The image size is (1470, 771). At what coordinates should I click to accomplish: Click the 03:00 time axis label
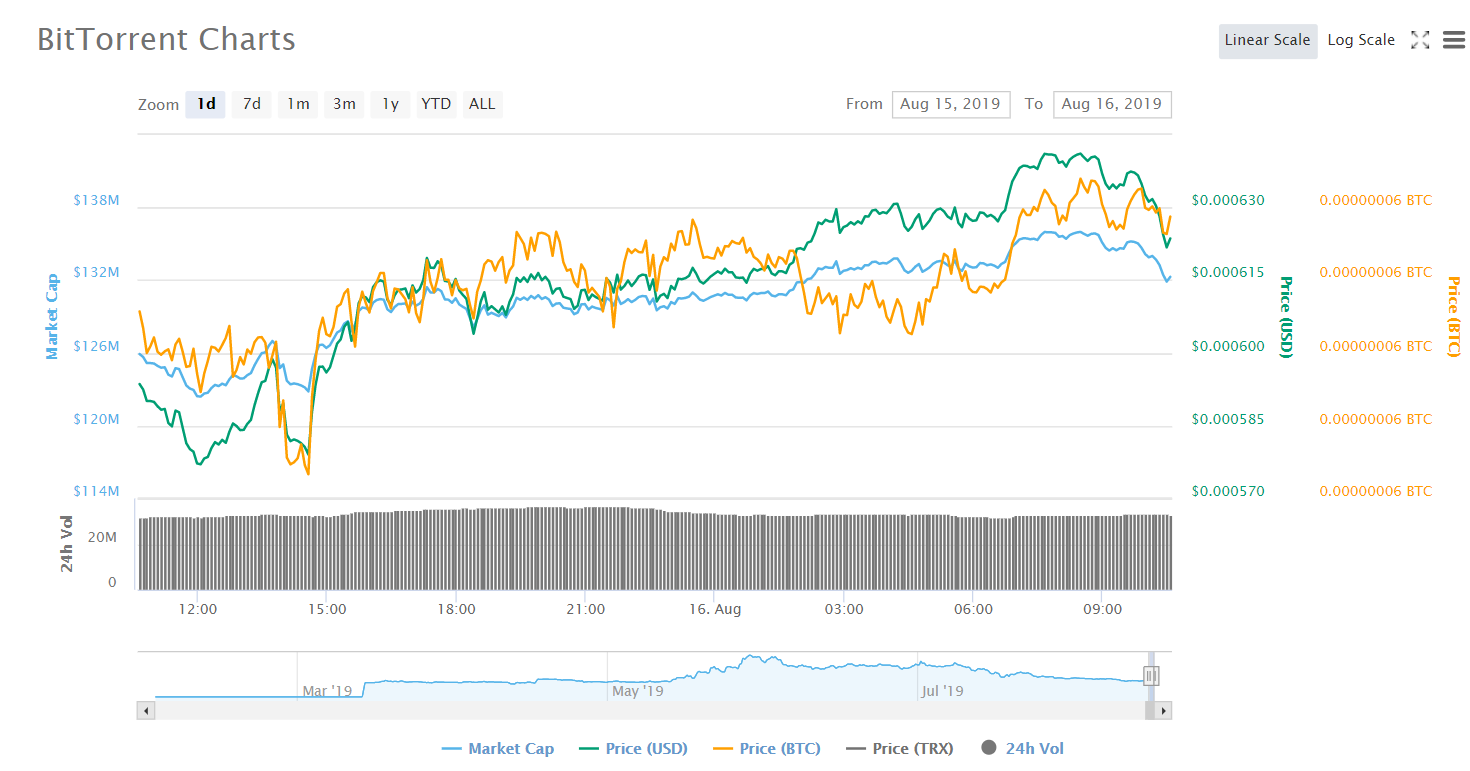pyautogui.click(x=844, y=609)
